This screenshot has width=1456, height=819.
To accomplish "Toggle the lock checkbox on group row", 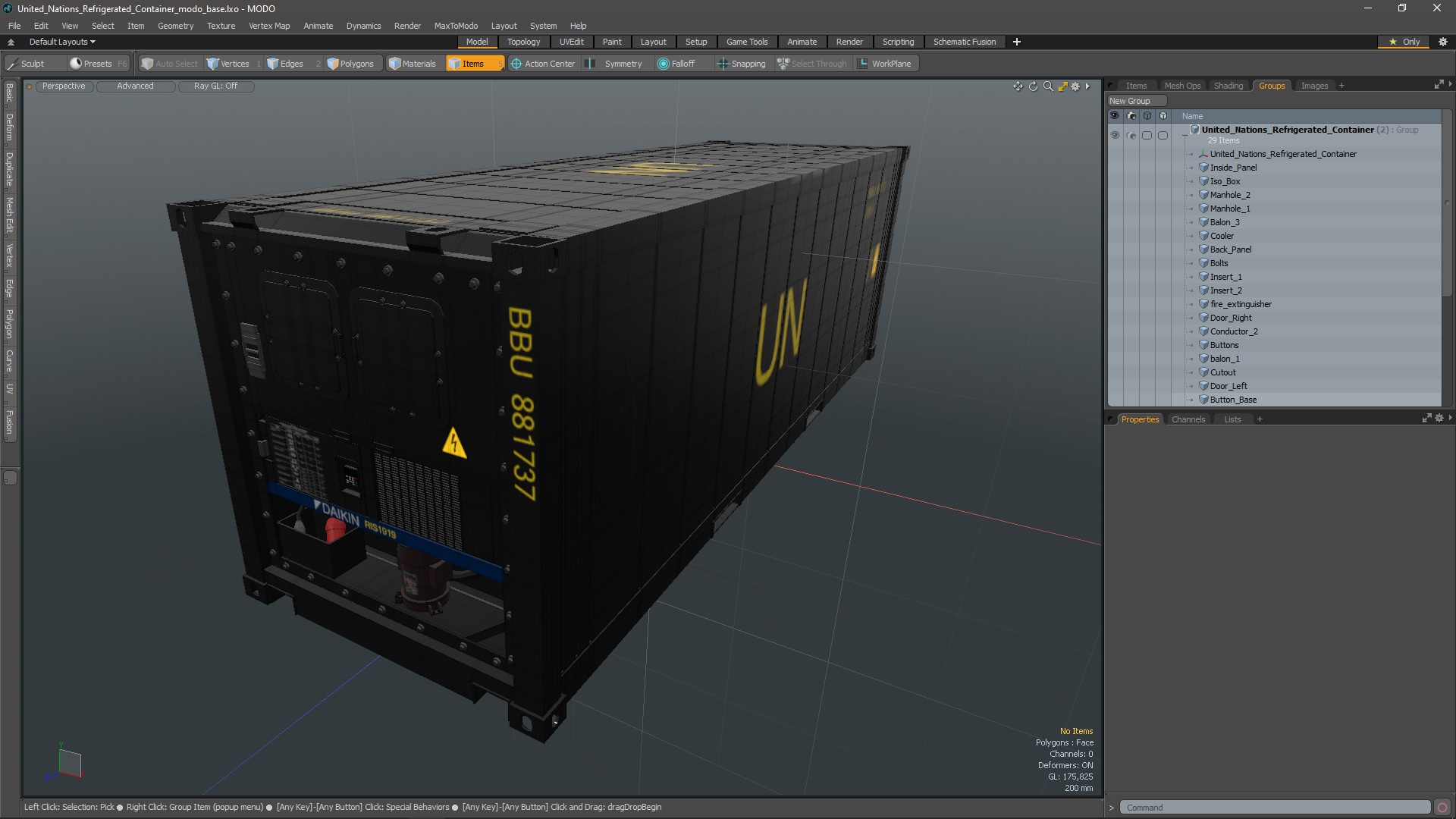I will [1147, 135].
